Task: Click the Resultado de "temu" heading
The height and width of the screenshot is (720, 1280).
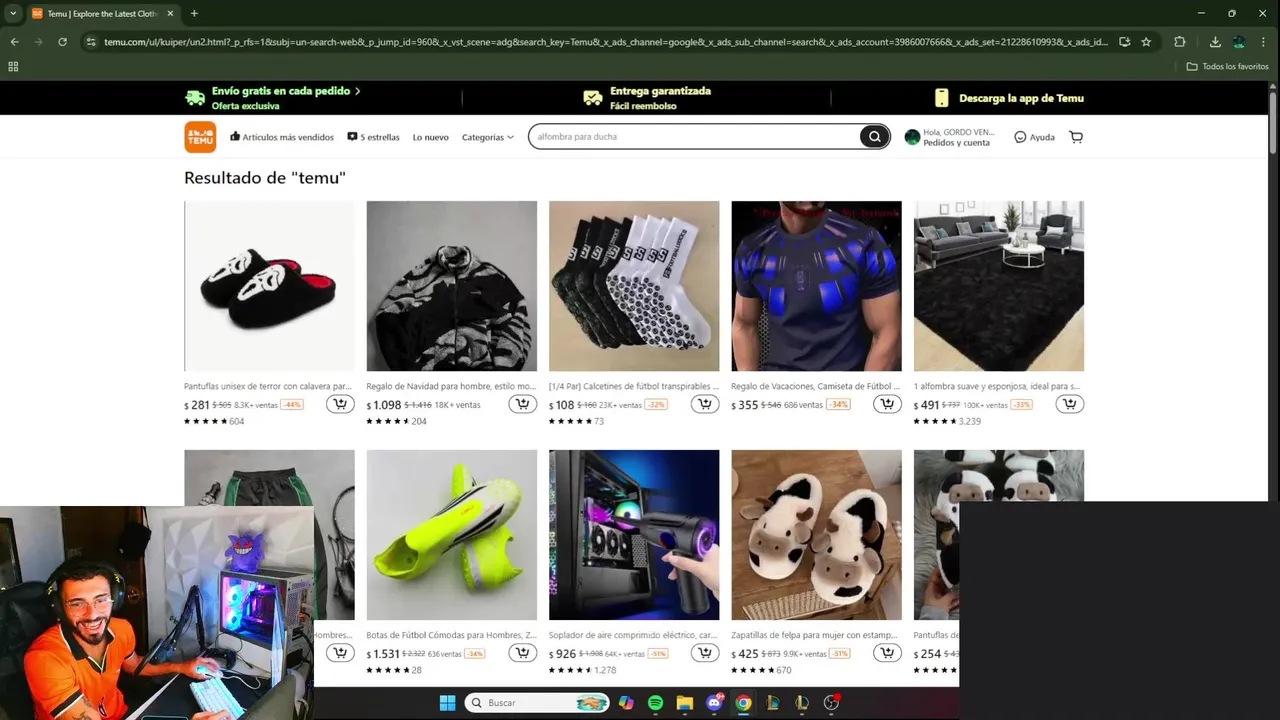Action: [x=265, y=177]
